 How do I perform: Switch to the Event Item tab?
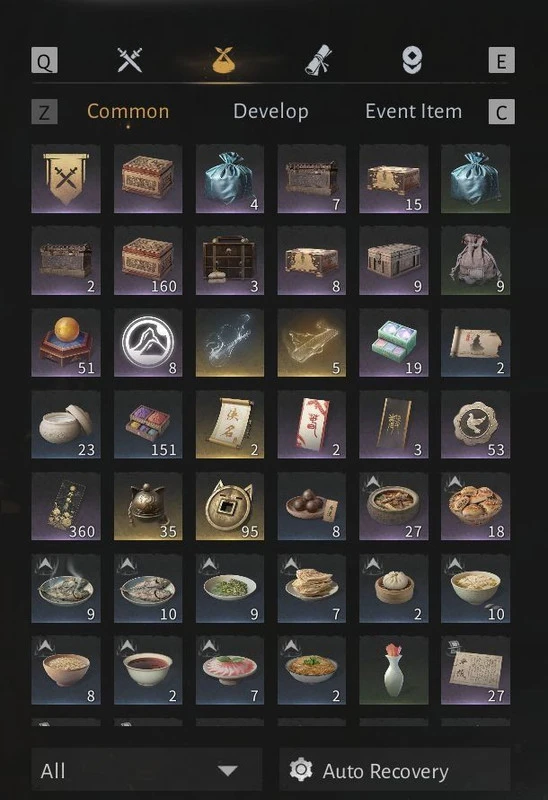(x=413, y=111)
